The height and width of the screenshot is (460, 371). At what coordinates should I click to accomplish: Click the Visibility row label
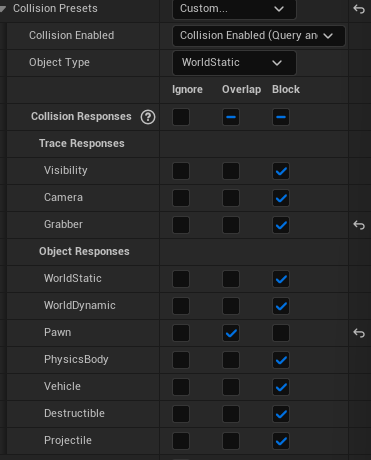66,171
